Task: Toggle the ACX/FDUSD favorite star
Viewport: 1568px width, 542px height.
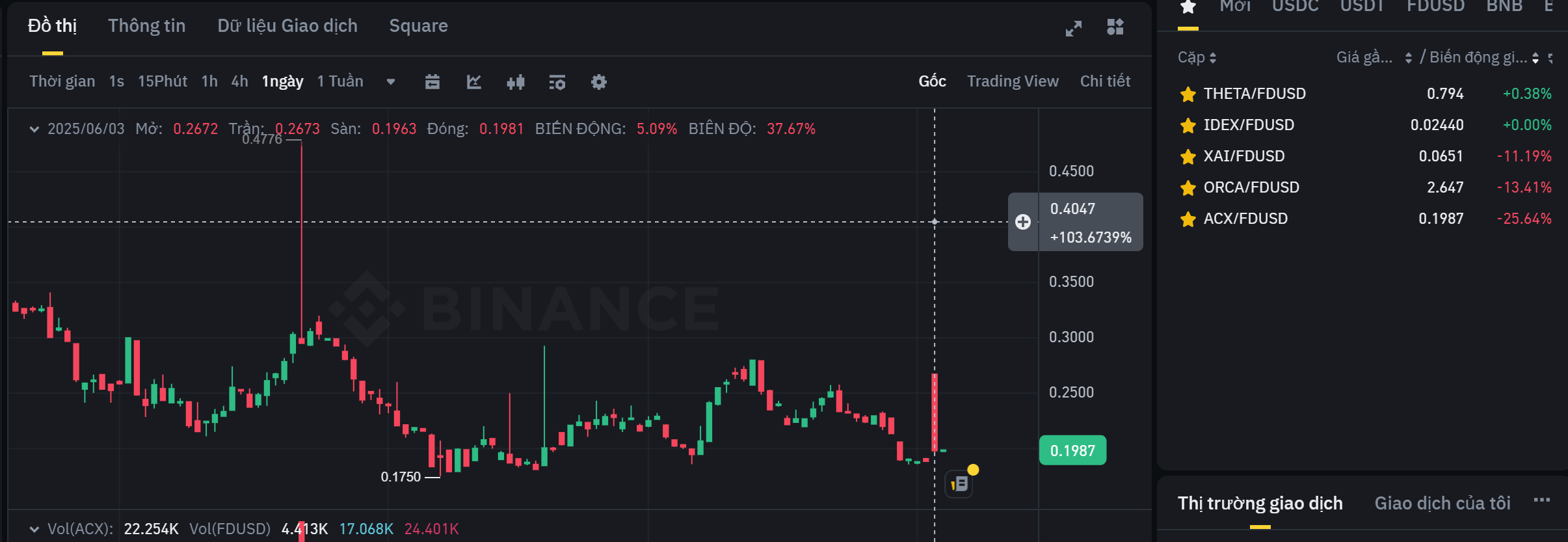Action: [1188, 219]
